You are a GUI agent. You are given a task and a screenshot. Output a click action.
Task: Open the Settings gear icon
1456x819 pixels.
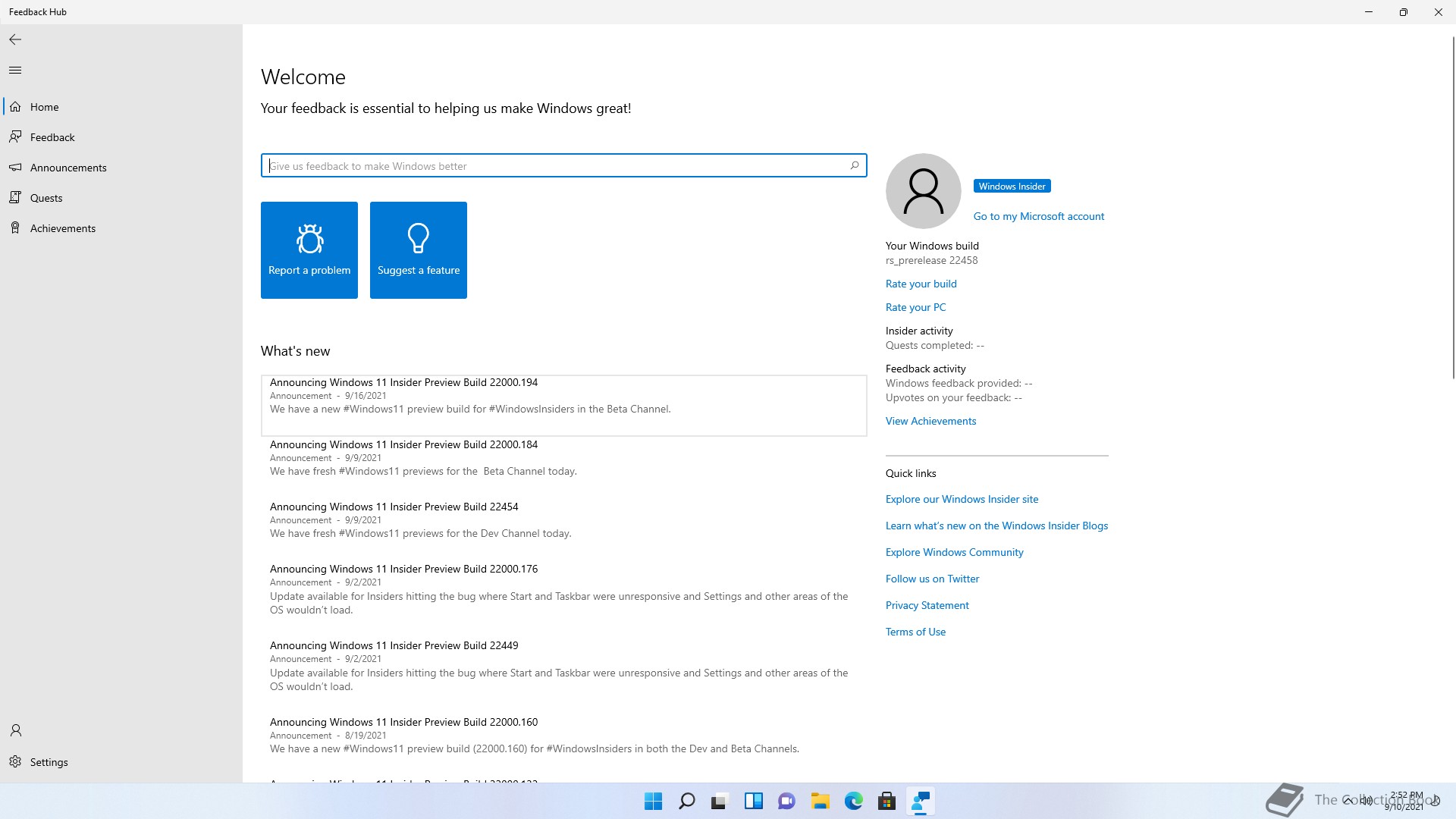point(15,762)
